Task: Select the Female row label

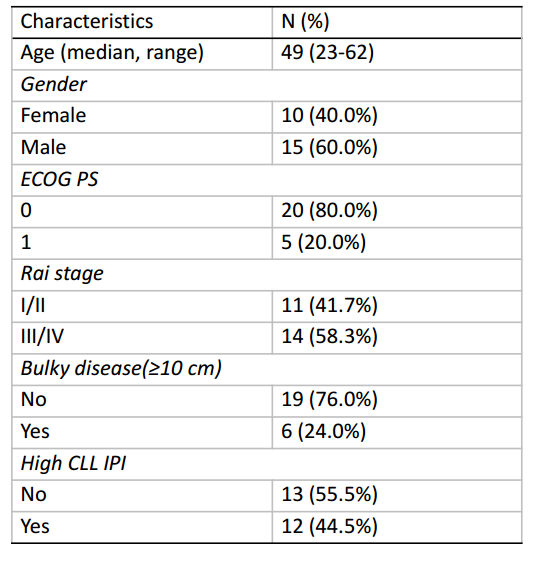Action: [x=53, y=116]
